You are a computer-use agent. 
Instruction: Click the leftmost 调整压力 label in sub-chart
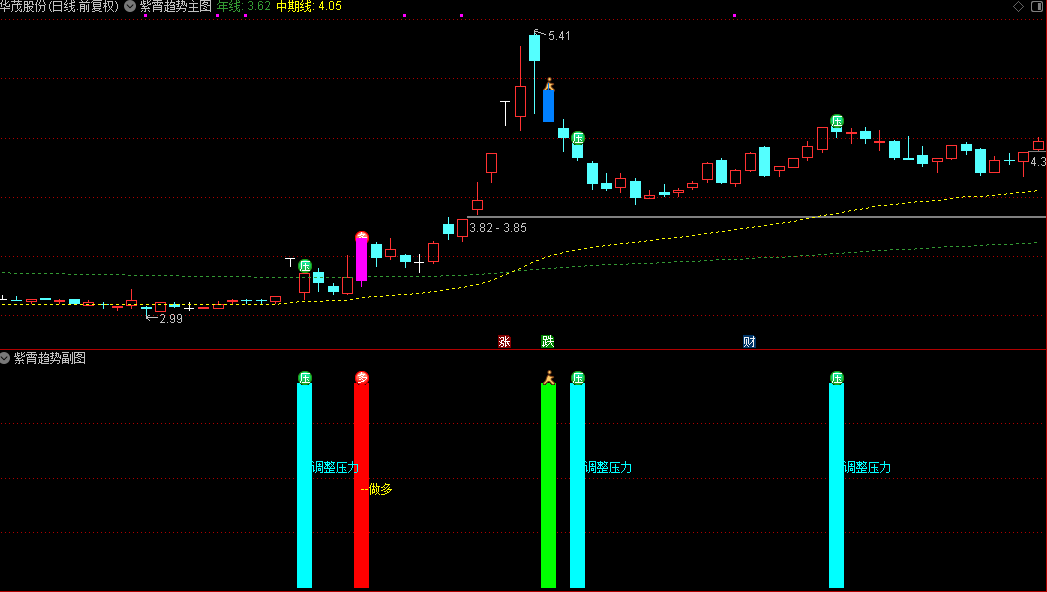(335, 467)
